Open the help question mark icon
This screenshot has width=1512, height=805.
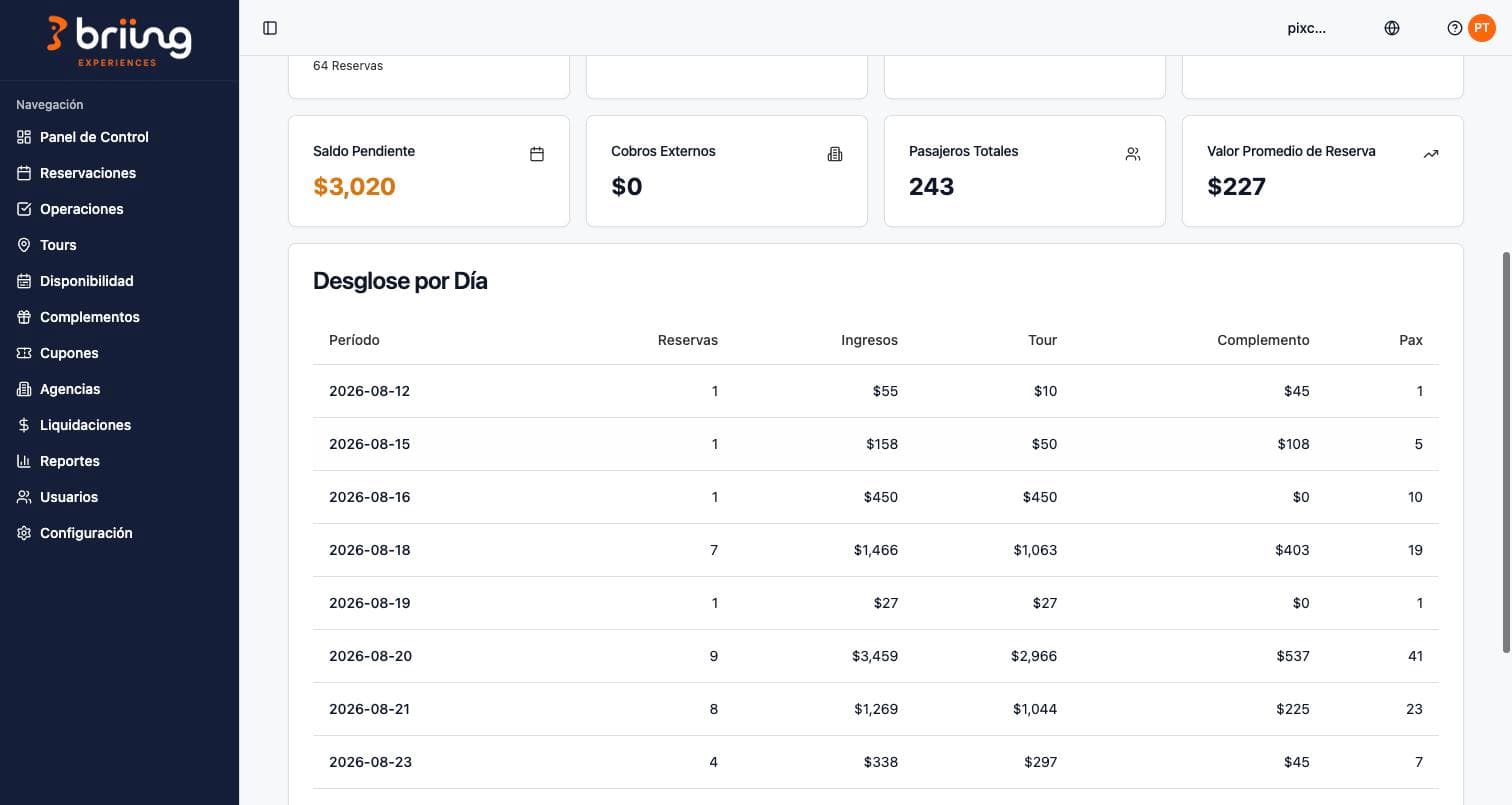(x=1455, y=28)
